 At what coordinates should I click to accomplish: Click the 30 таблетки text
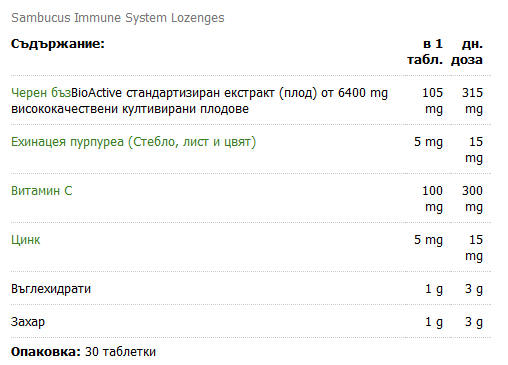point(120,352)
